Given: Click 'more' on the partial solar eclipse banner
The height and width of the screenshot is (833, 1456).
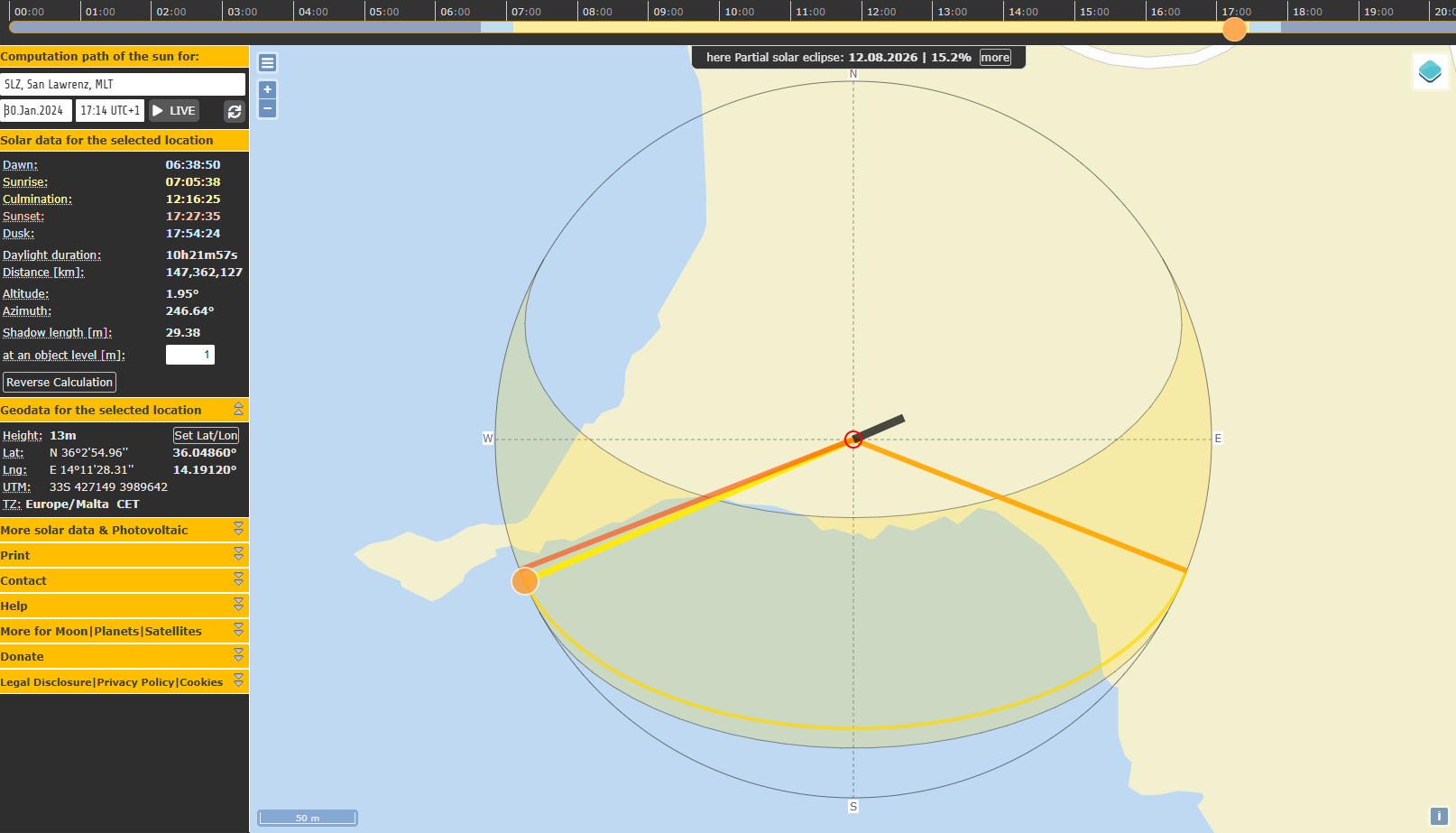Looking at the screenshot, I should 995,57.
